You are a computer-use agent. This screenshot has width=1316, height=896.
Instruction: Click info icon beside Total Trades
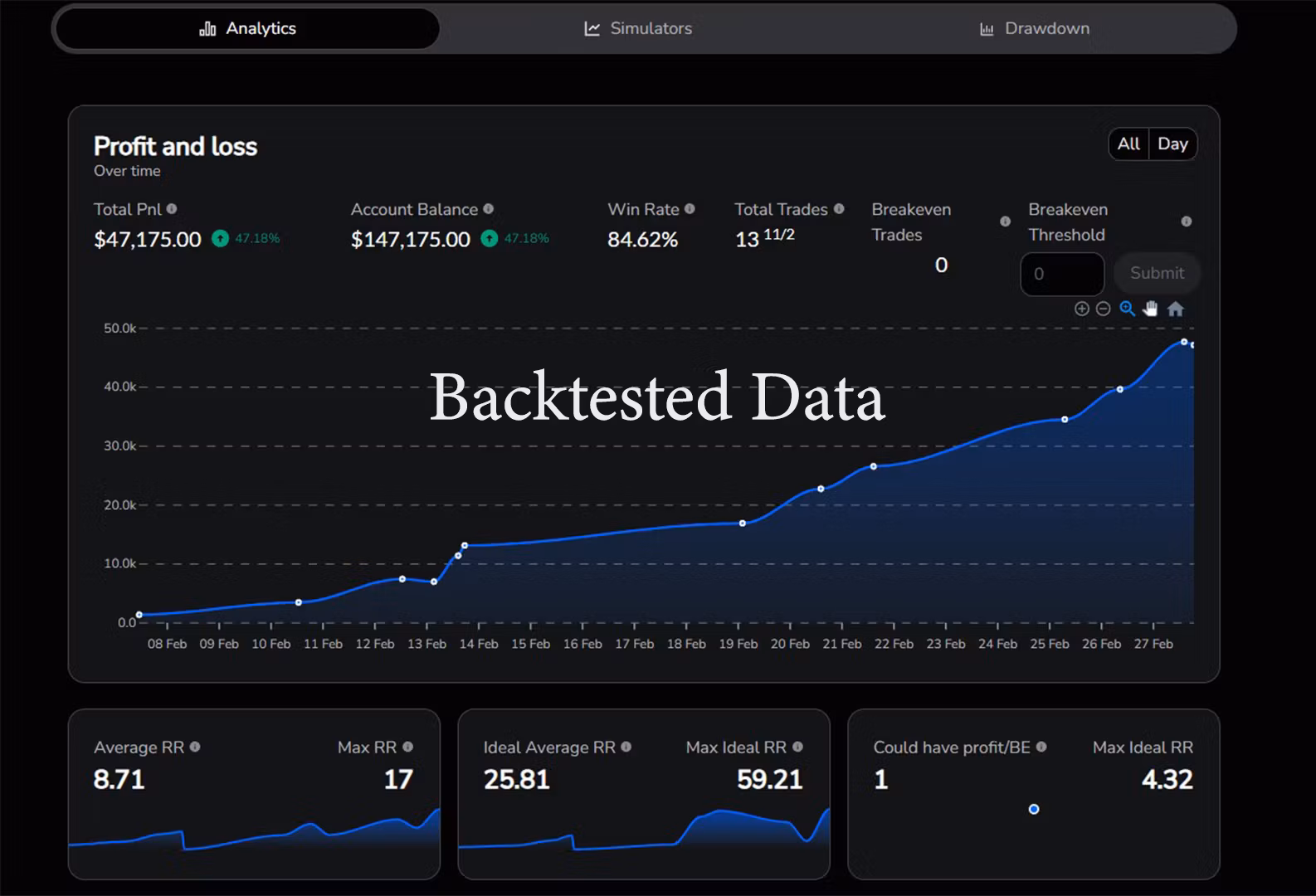click(x=839, y=209)
